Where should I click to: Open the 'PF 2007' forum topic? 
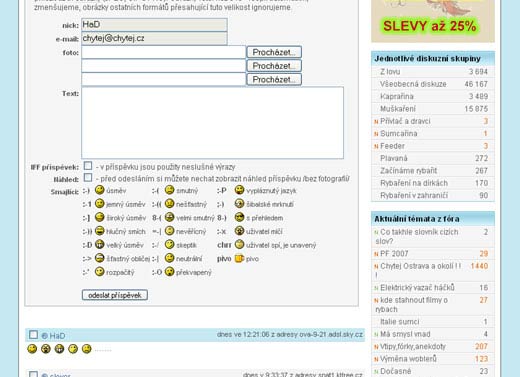click(394, 254)
